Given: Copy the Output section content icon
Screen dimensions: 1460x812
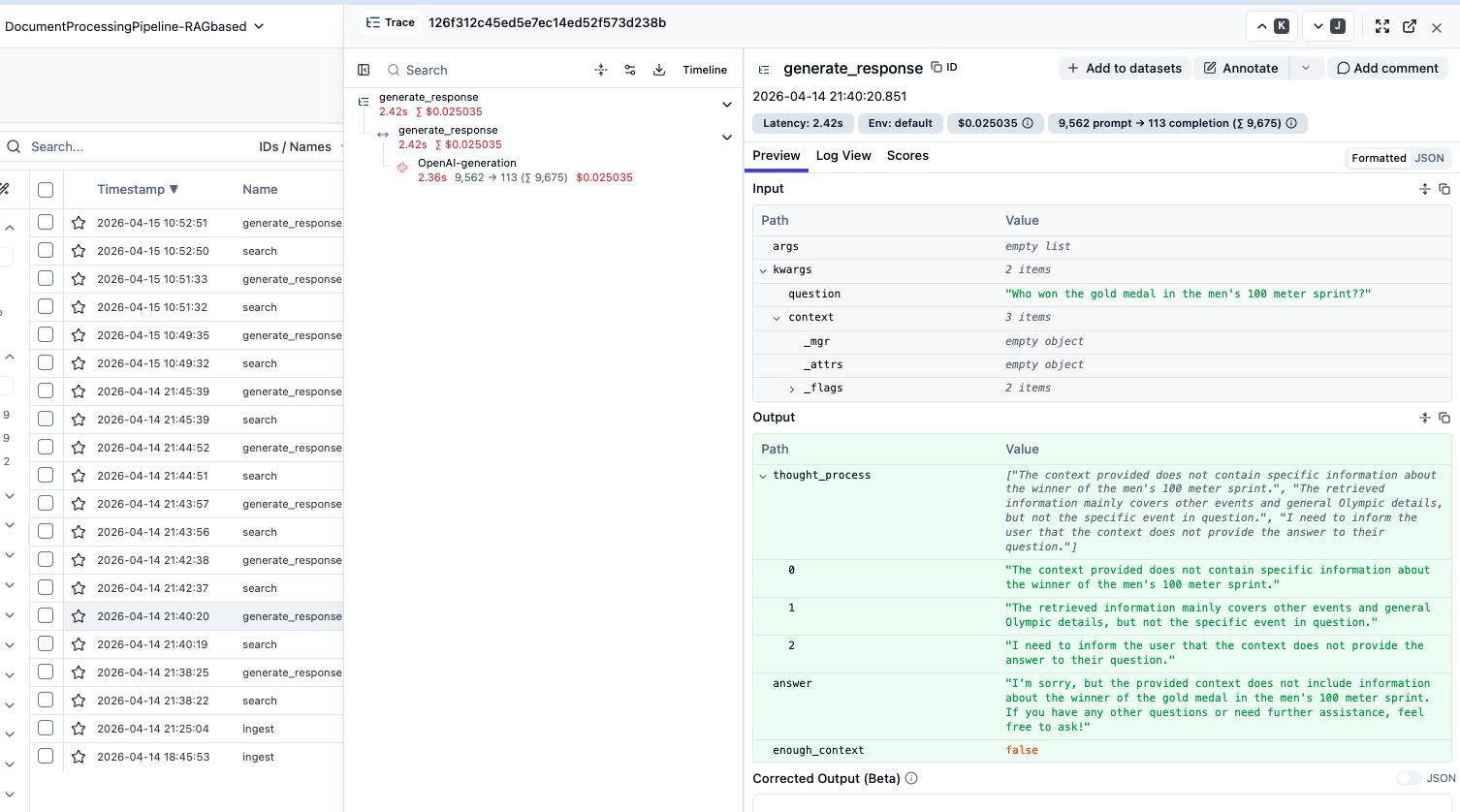Looking at the screenshot, I should click(x=1444, y=418).
